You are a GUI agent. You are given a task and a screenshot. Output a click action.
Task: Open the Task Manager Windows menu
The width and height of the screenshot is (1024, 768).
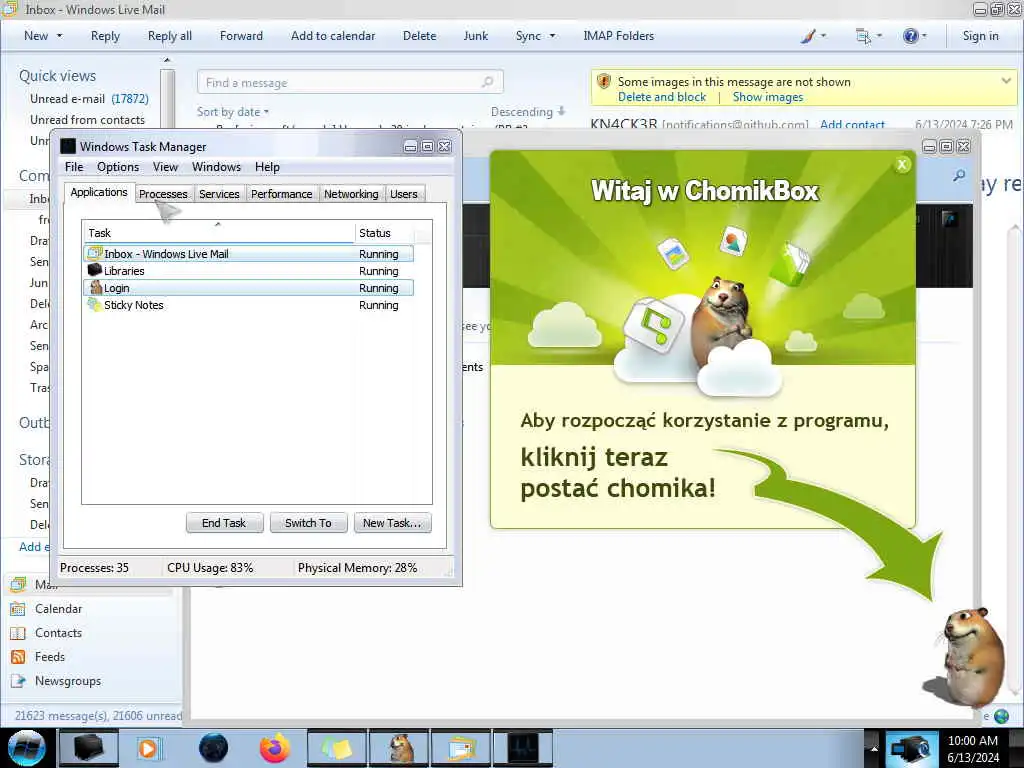pos(216,167)
